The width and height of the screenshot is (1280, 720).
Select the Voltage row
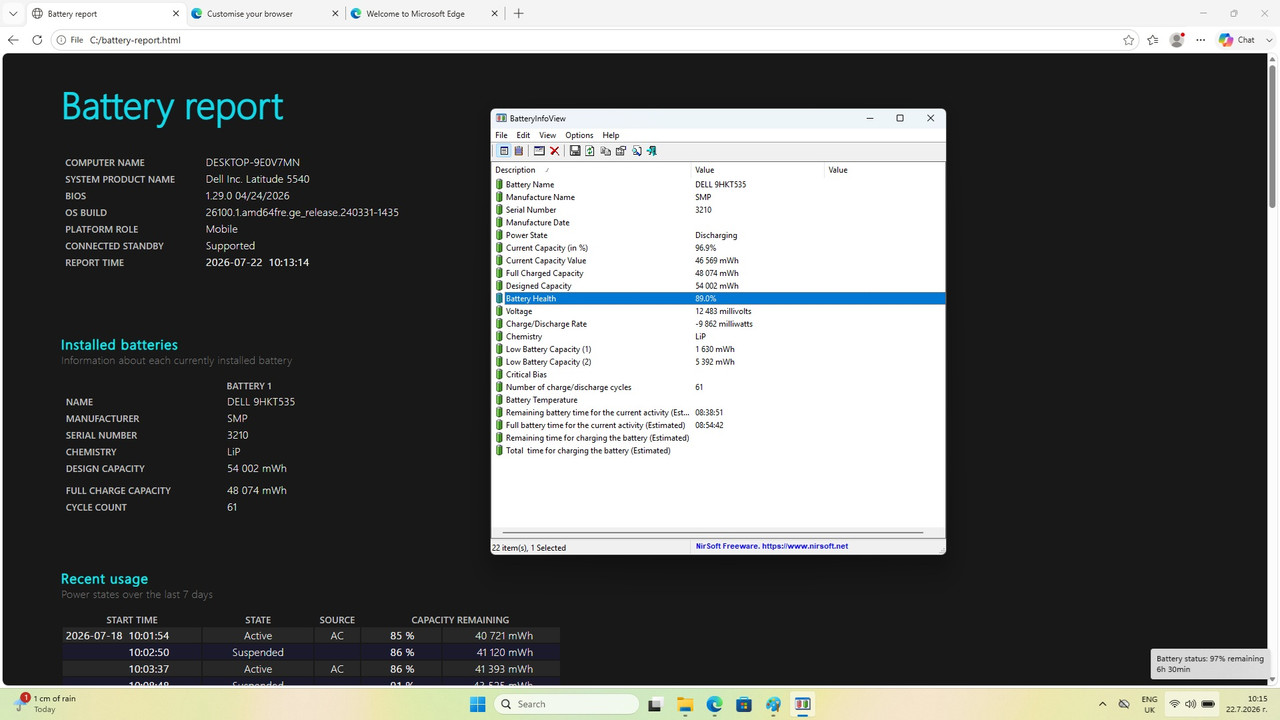point(719,311)
